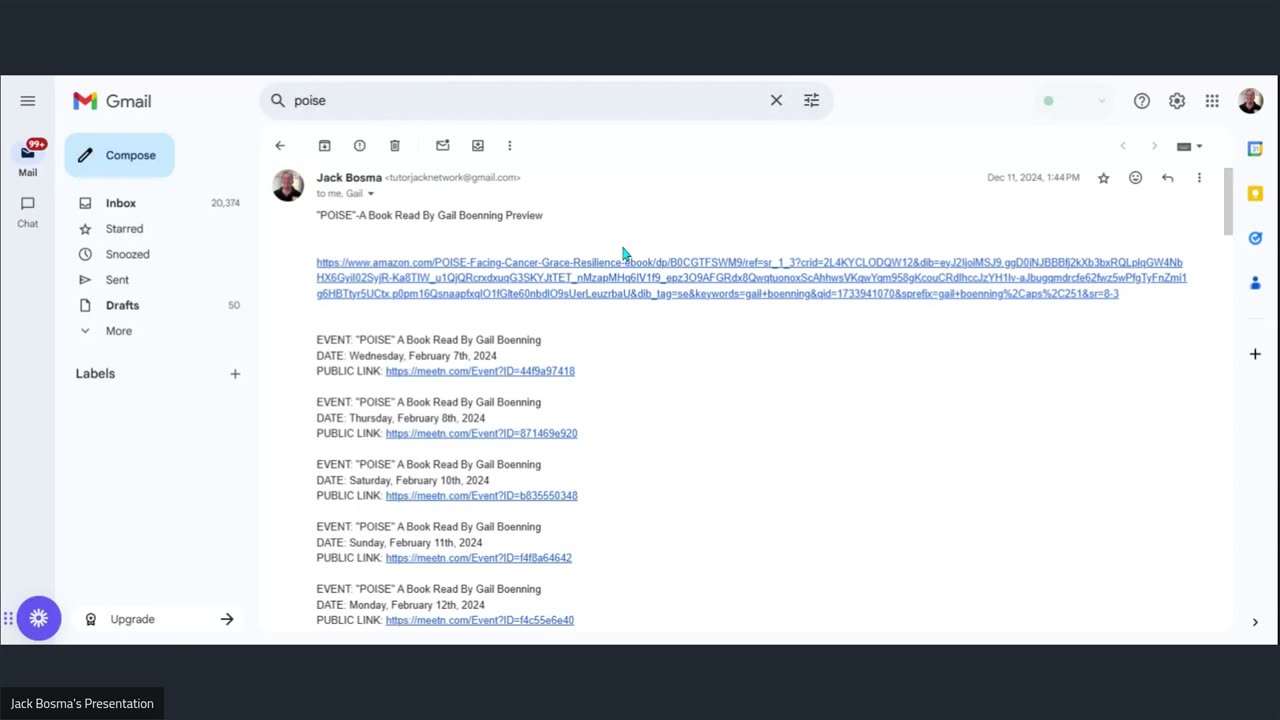Open Gmail Settings gear
The height and width of the screenshot is (720, 1280).
pos(1177,101)
